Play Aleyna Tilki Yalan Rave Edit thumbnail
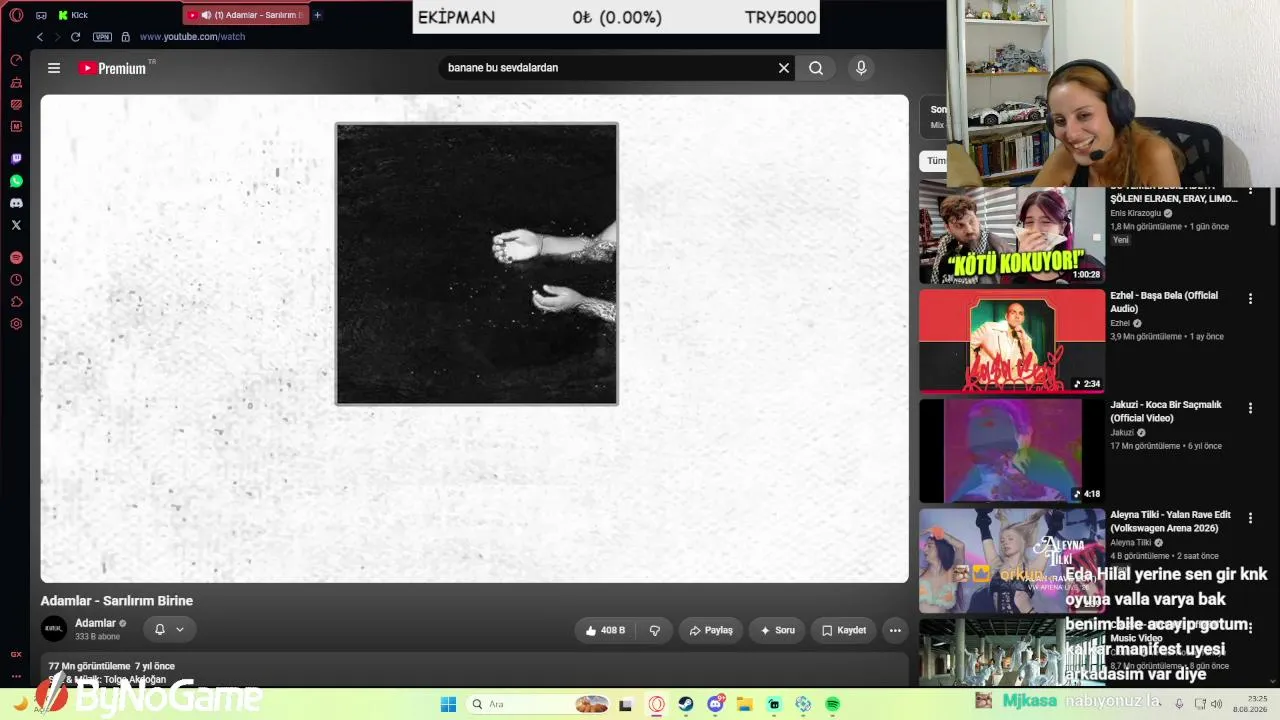Screen dimensions: 1280x720 pos(1012,561)
